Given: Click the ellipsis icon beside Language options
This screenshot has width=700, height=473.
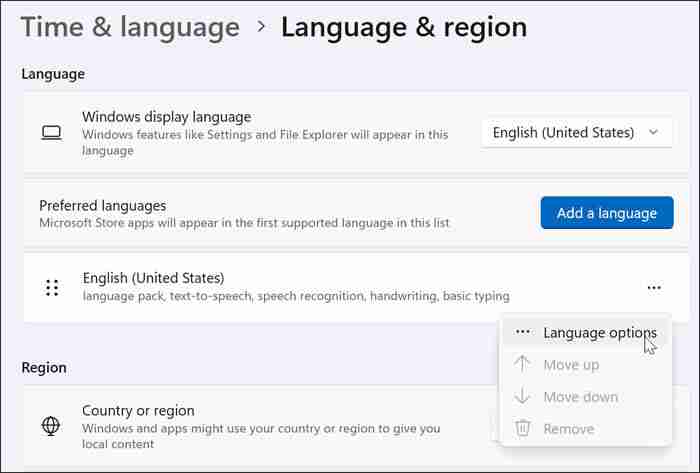Looking at the screenshot, I should coord(522,332).
